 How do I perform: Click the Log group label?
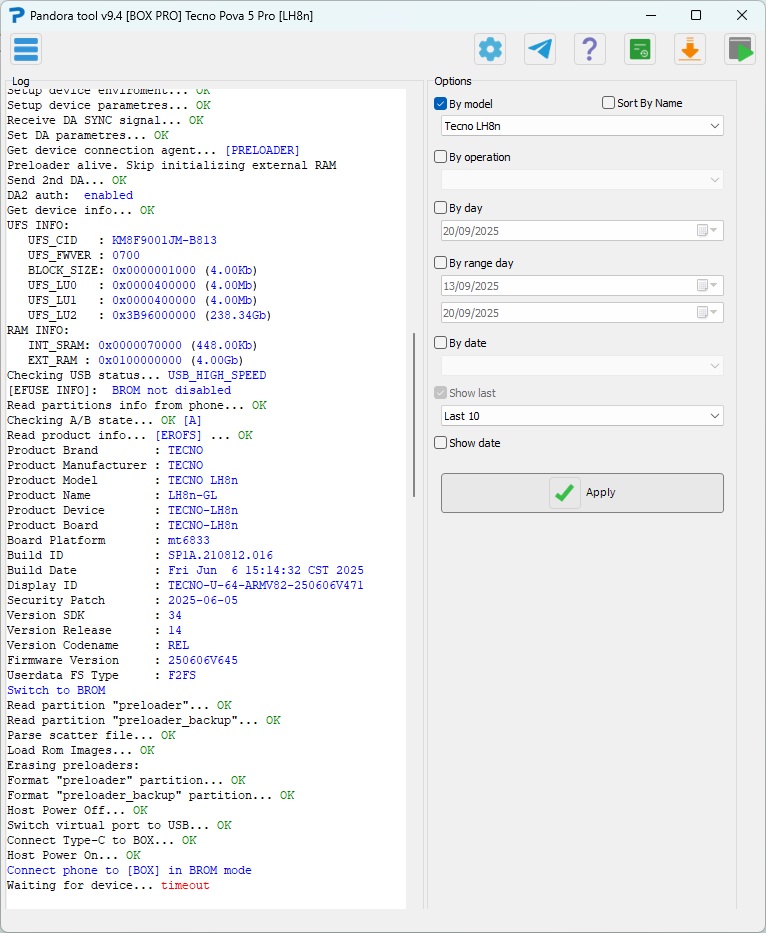20,81
